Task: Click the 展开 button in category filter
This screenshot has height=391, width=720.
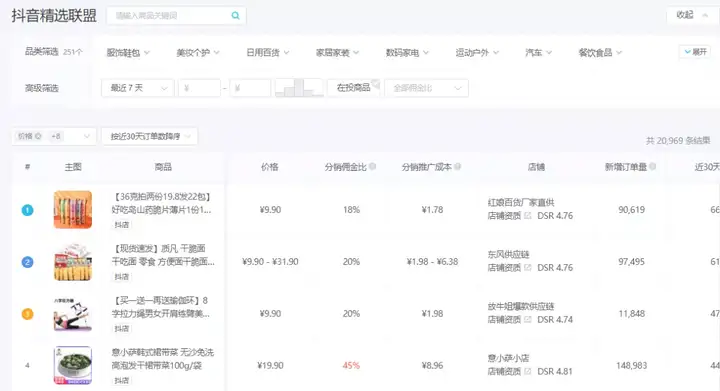Action: click(x=695, y=52)
